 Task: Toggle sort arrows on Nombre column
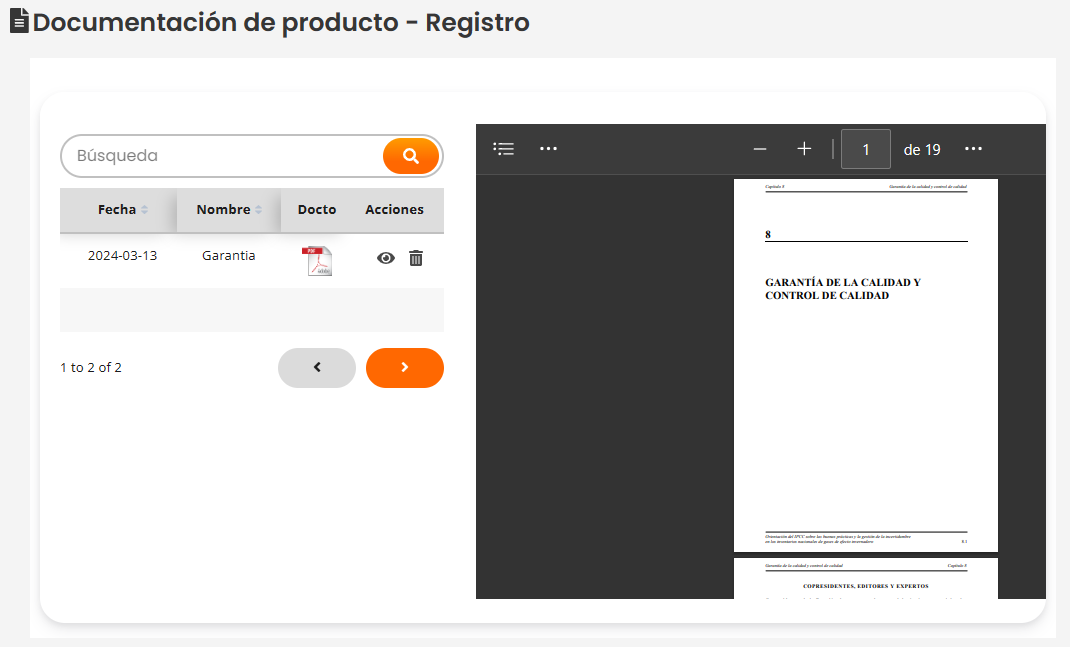[259, 210]
